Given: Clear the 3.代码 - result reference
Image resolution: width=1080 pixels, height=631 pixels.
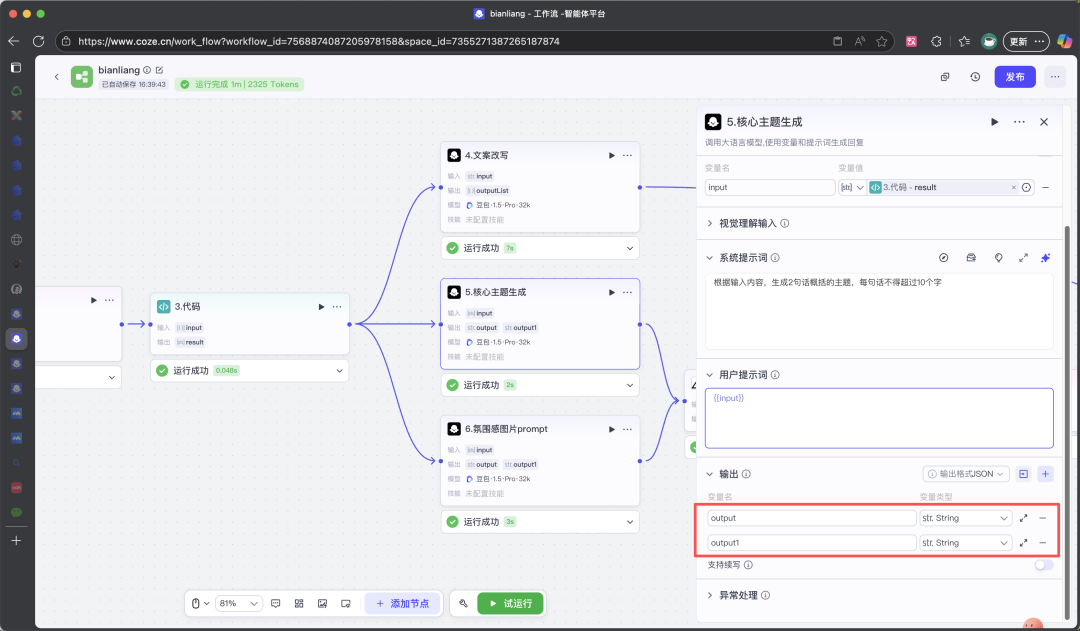Looking at the screenshot, I should 1014,187.
